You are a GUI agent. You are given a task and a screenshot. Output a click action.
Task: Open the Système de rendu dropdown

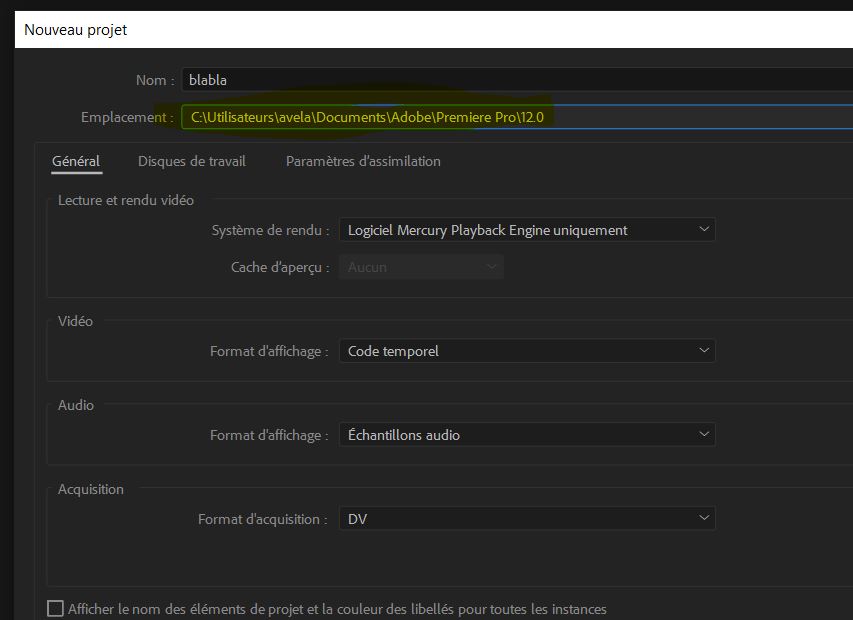click(527, 230)
